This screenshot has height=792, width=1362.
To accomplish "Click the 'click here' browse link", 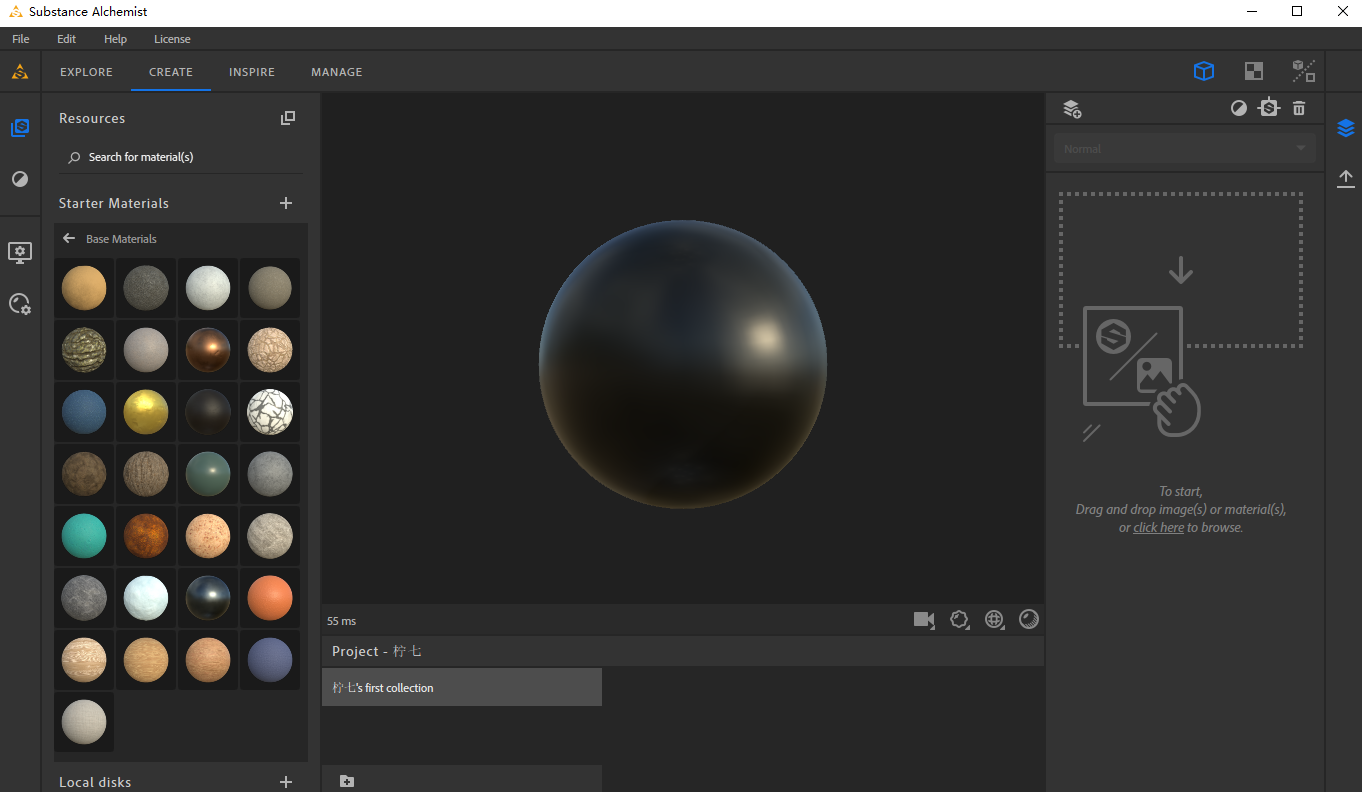I will [x=1158, y=528].
